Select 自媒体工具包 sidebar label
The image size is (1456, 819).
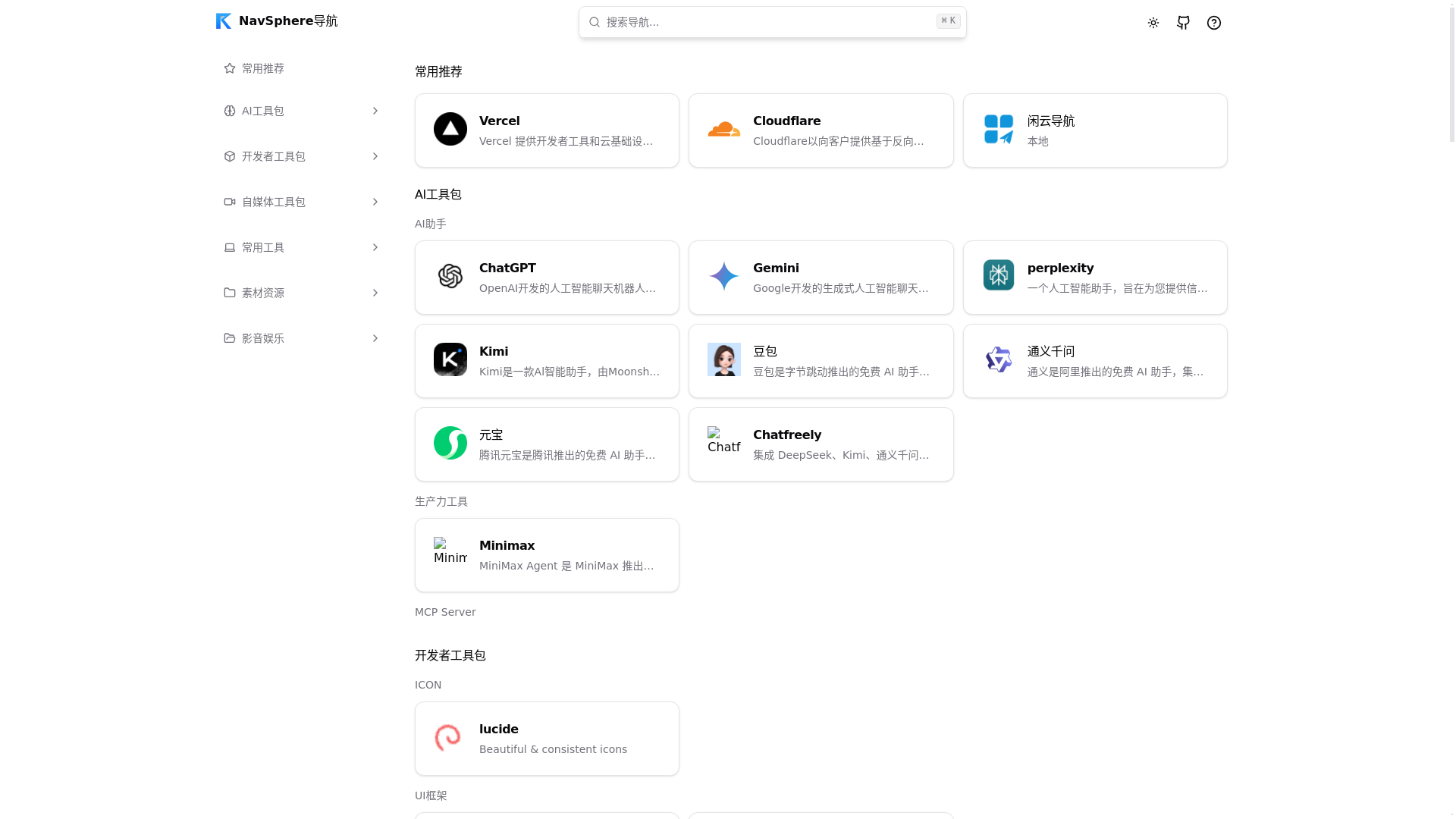274,202
